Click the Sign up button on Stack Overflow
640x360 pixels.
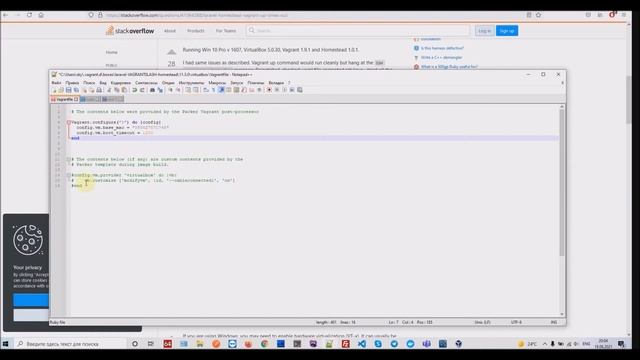coord(507,31)
